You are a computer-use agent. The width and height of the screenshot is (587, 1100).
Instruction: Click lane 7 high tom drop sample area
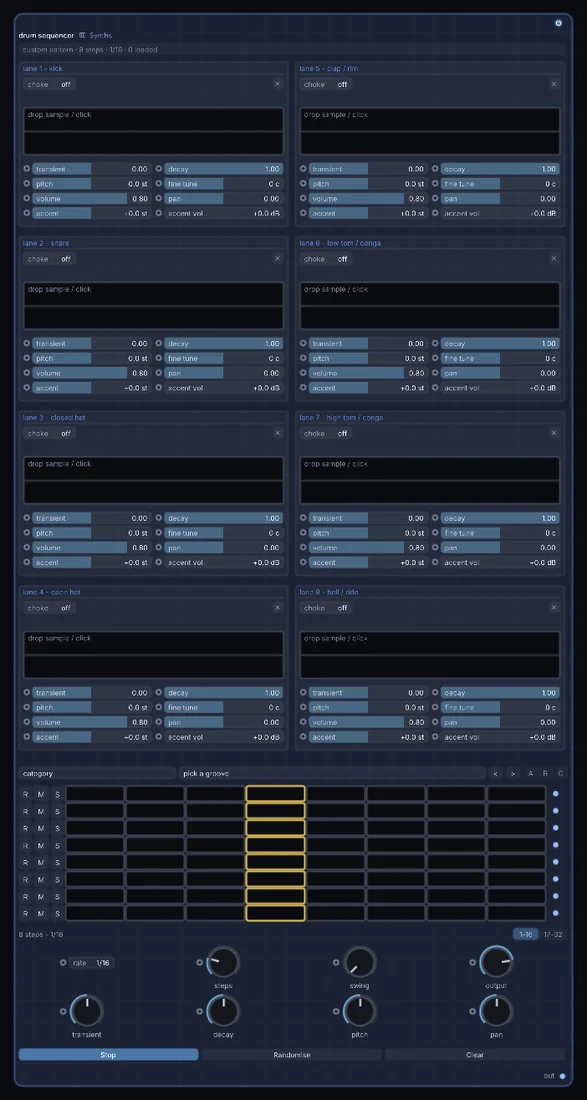[x=430, y=481]
